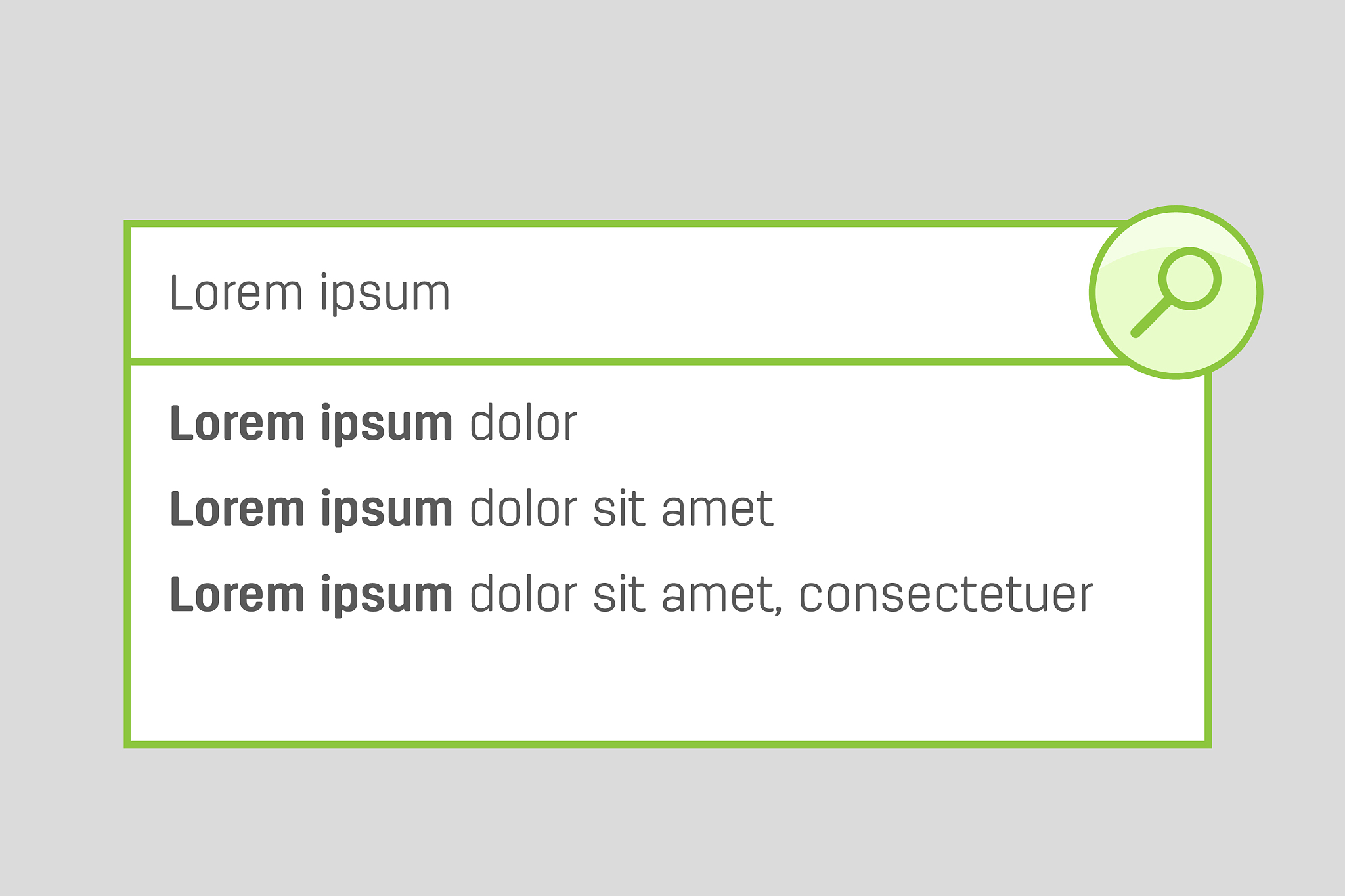
Task: Click the green magnifying glass search button
Action: 1176,293
